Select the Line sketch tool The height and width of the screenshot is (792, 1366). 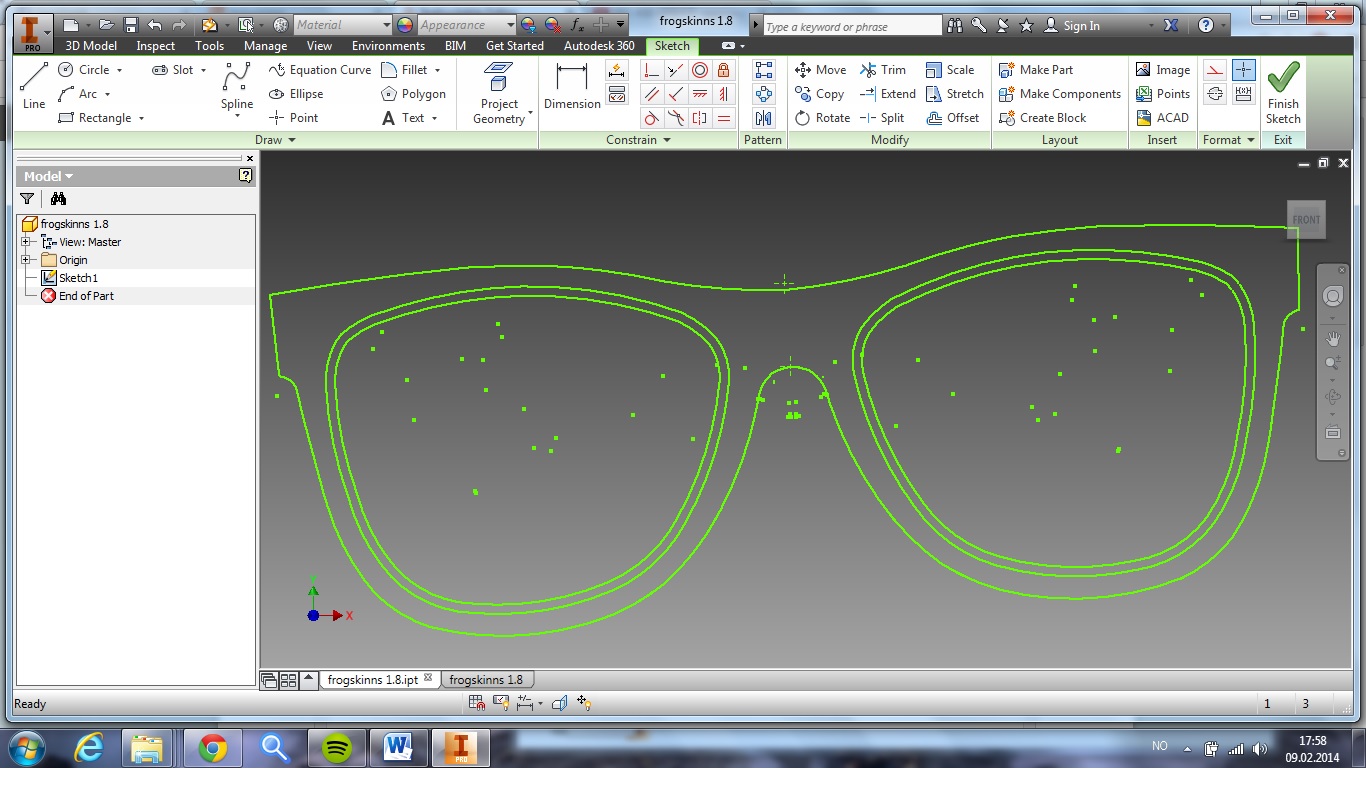[34, 84]
